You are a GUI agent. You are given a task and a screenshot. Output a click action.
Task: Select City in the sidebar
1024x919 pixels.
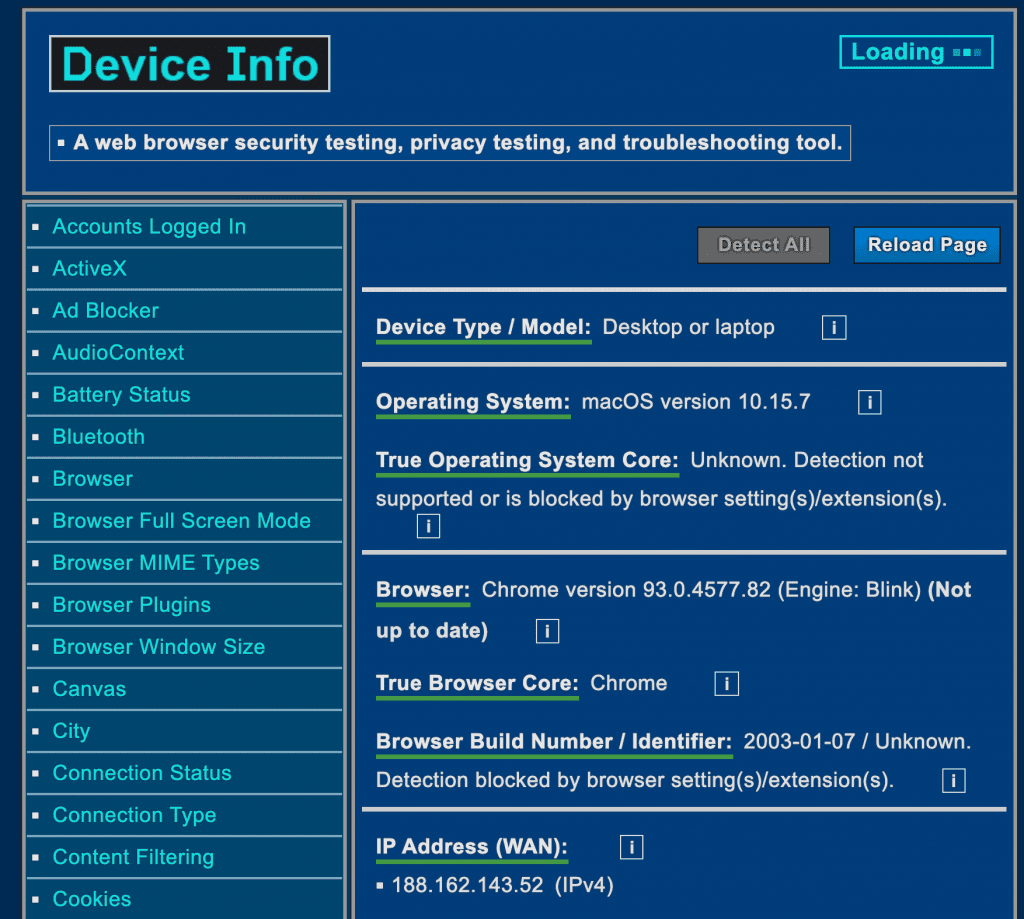click(x=71, y=731)
